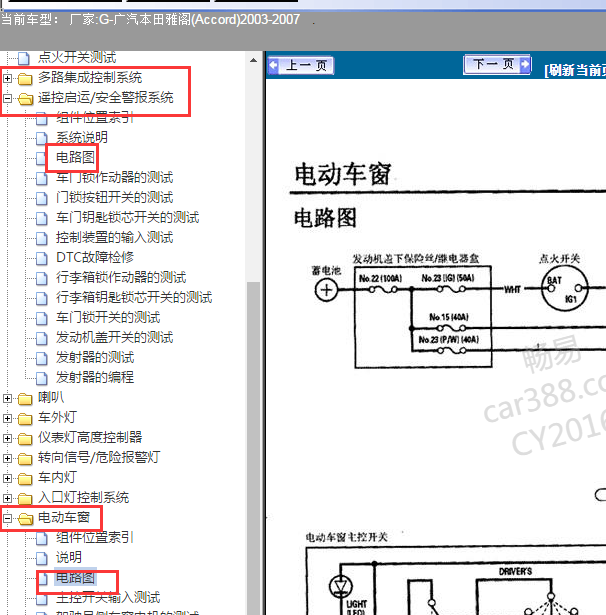Click page icon beside 发射器的编程
The height and width of the screenshot is (615, 606).
click(x=42, y=378)
